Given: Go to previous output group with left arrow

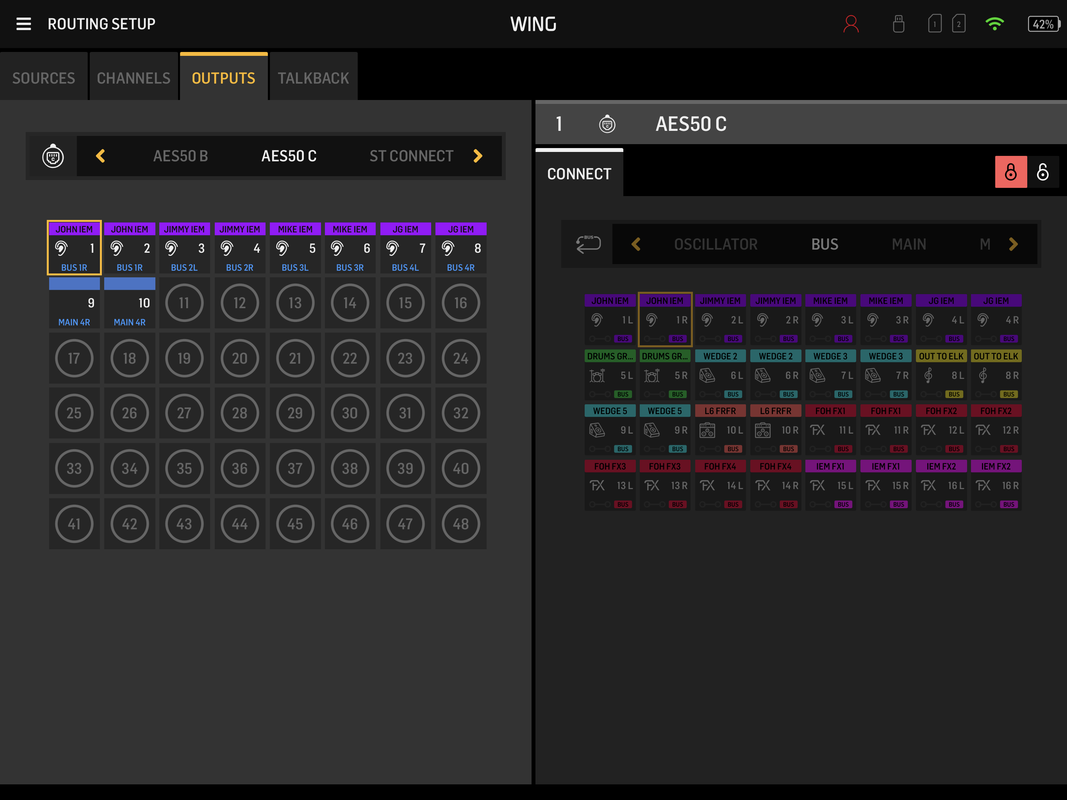Looking at the screenshot, I should (x=101, y=156).
